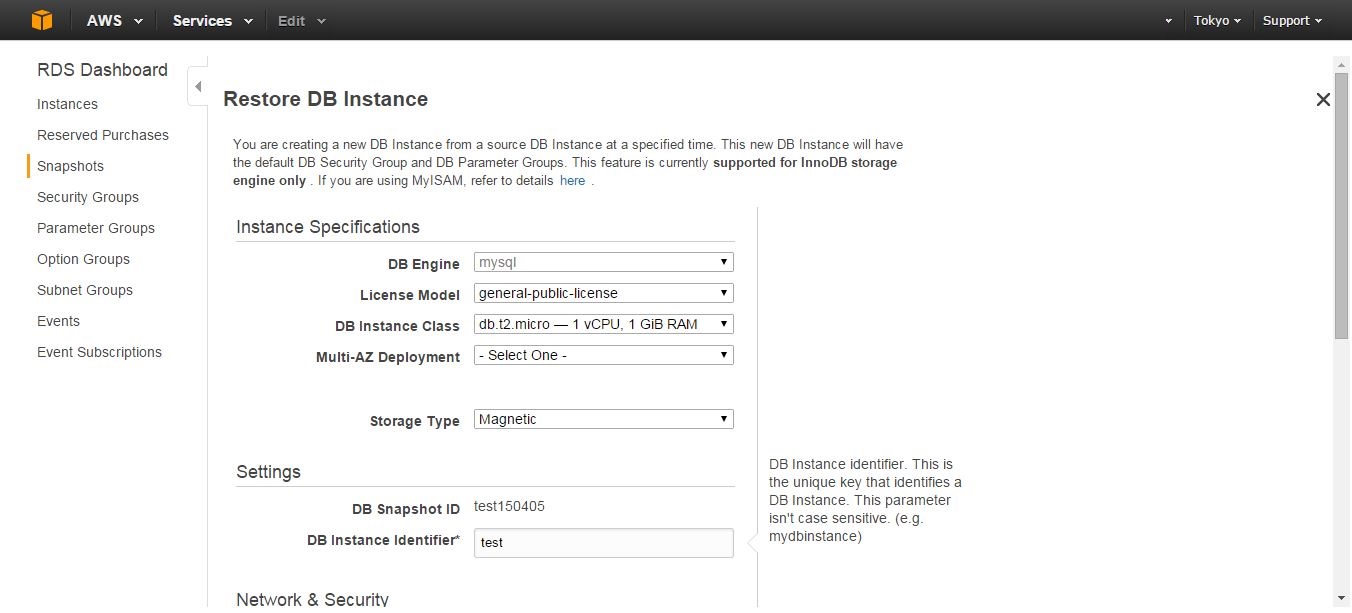Image resolution: width=1352 pixels, height=613 pixels.
Task: Open Subnet Groups in the sidebar
Action: 85,290
